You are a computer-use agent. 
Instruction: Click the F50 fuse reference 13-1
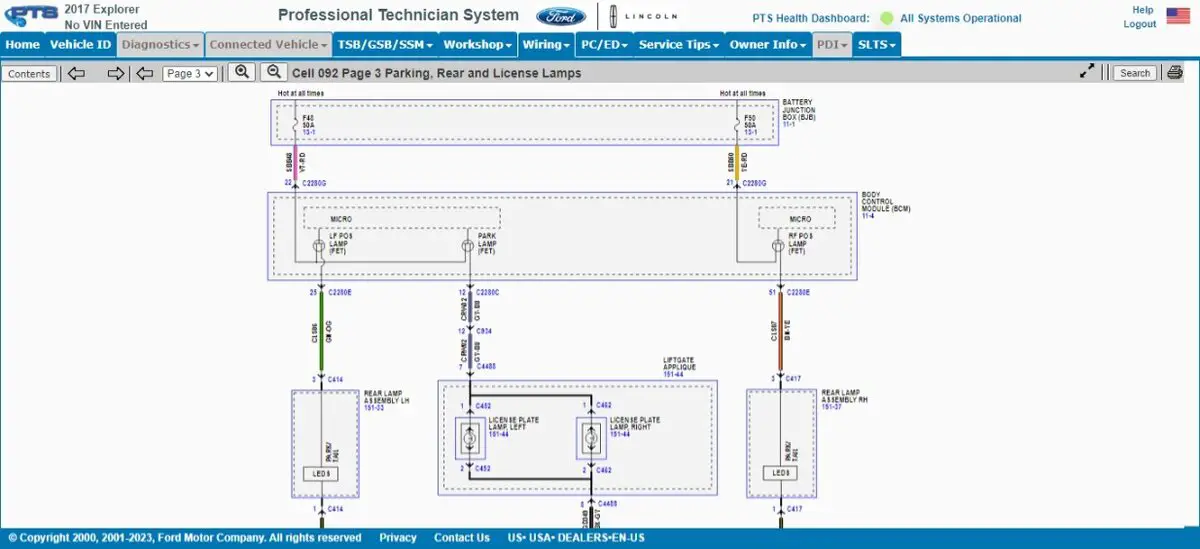750,131
